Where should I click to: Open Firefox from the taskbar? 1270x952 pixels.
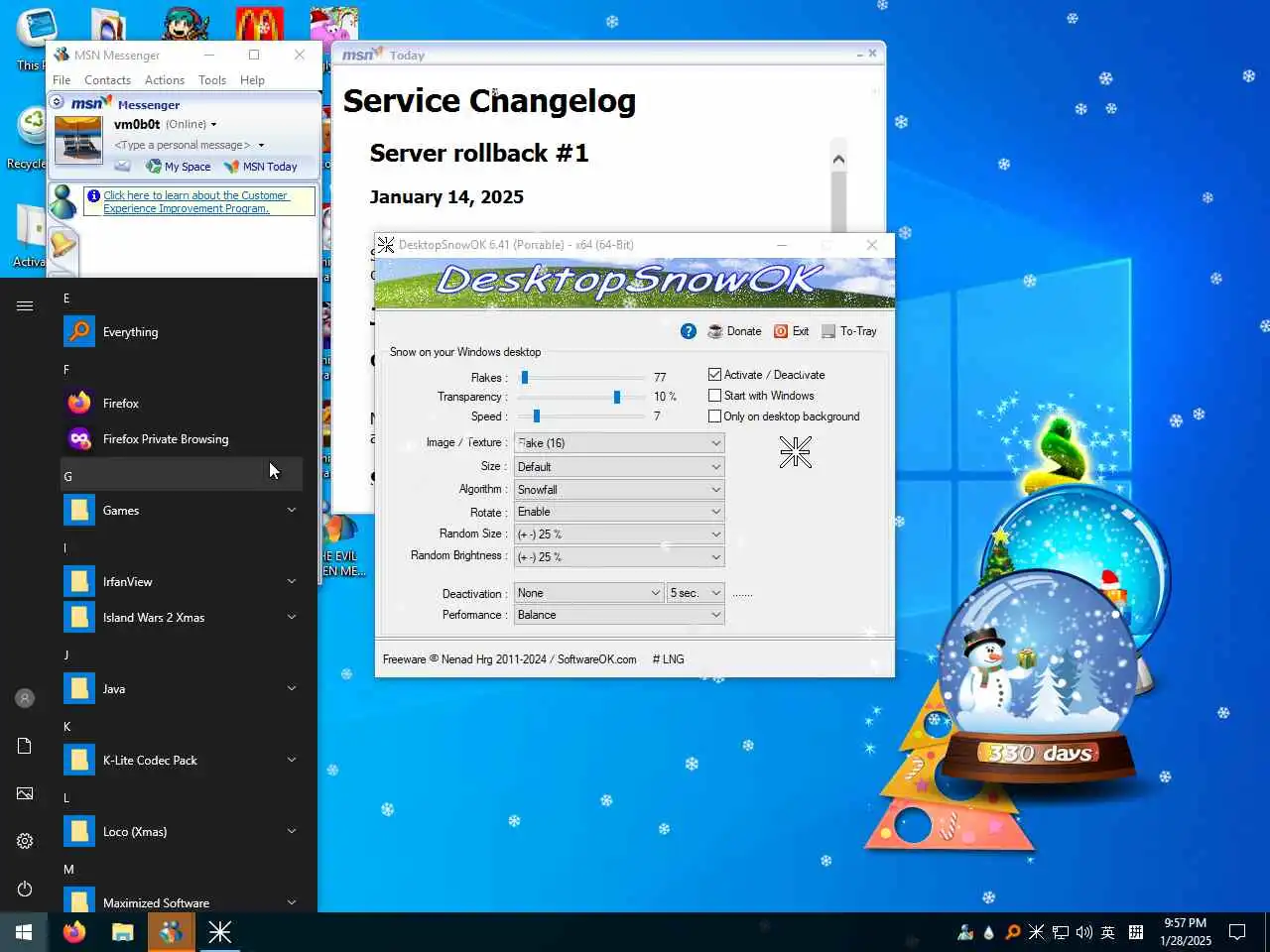(74, 932)
